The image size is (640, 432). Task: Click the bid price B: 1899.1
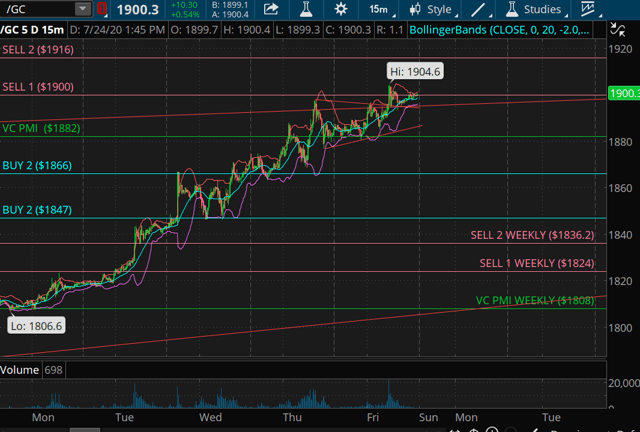coord(230,5)
